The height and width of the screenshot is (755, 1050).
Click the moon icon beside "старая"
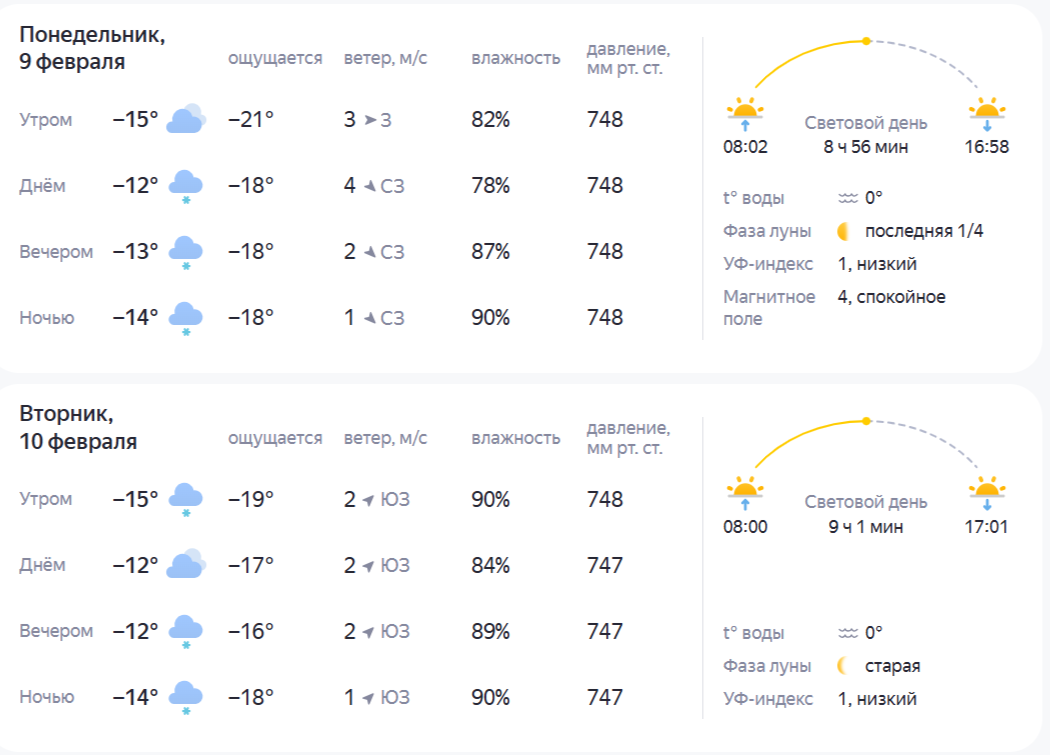[846, 666]
